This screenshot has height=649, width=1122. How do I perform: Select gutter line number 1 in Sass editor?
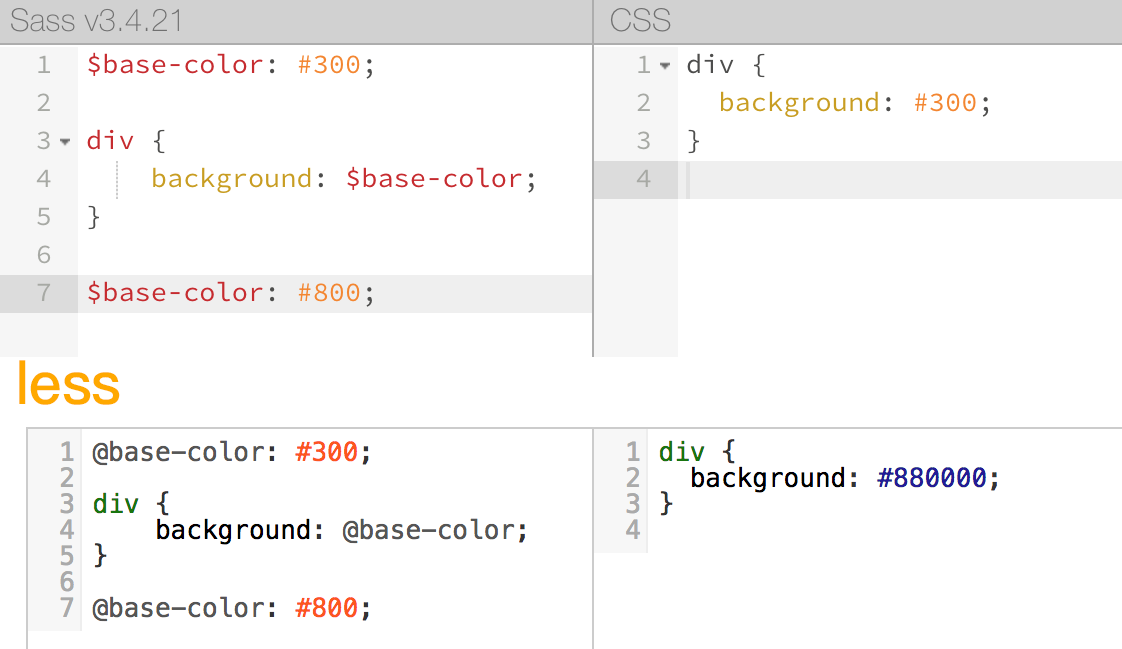coord(44,65)
